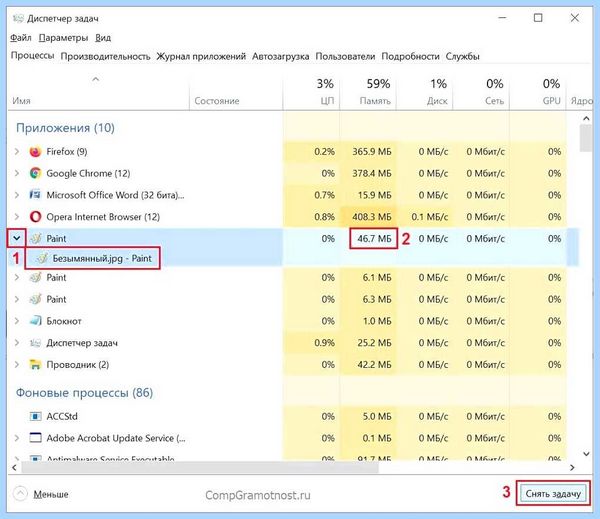This screenshot has width=600, height=519.
Task: Click the horizontal scrollbar right arrow
Action: tap(572, 467)
